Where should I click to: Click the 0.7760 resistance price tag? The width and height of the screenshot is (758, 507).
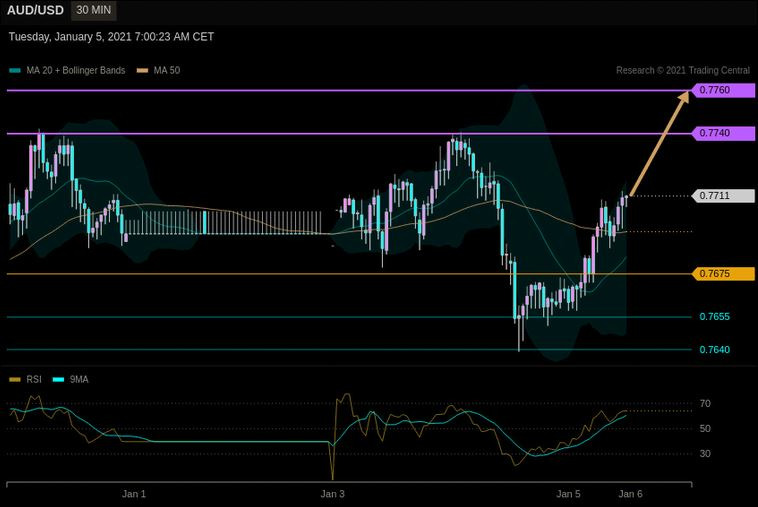[x=723, y=90]
